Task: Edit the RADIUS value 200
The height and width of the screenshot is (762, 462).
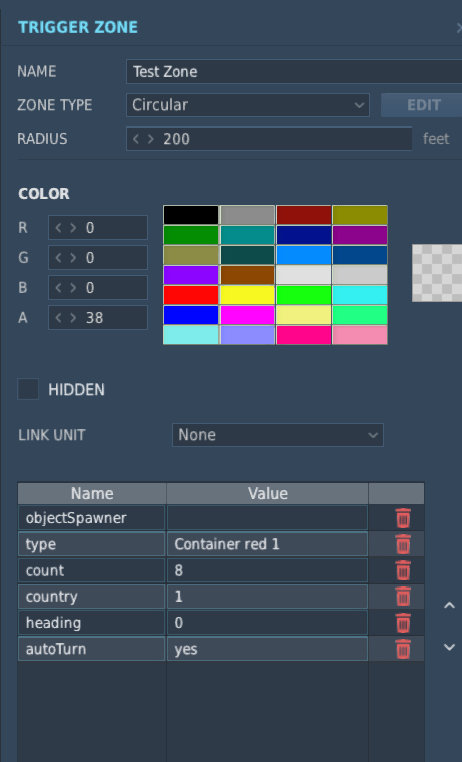Action: click(x=269, y=139)
